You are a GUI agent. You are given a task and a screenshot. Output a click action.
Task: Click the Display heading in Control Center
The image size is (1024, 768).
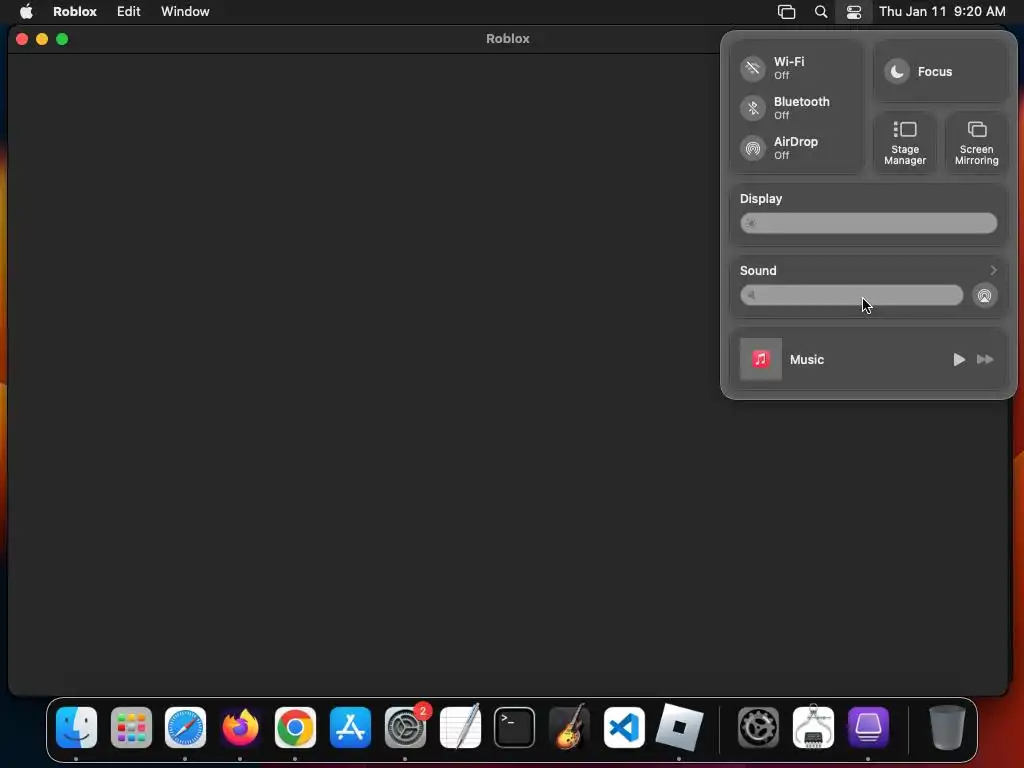click(x=761, y=199)
